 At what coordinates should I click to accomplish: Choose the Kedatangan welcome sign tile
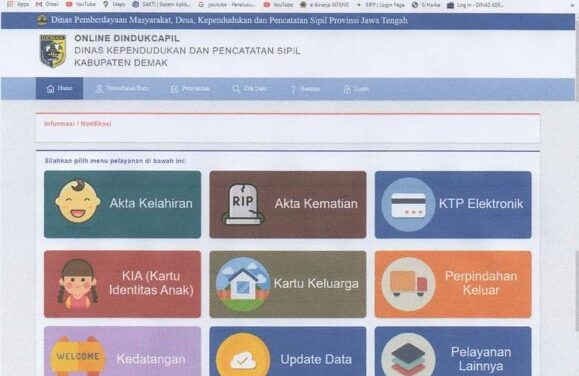(x=122, y=351)
